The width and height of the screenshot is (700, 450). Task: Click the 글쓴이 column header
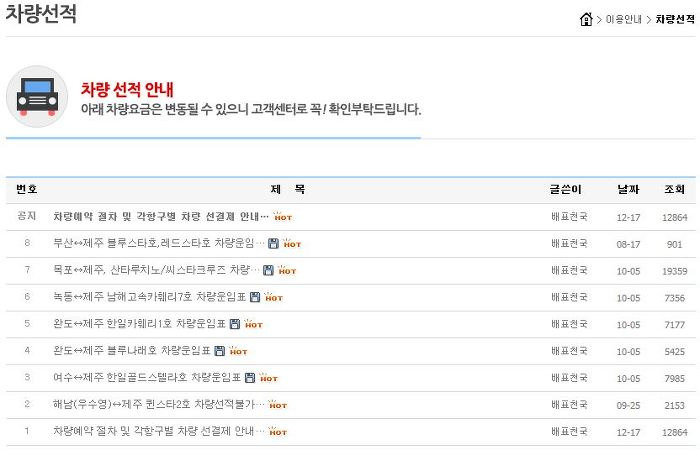coord(565,189)
